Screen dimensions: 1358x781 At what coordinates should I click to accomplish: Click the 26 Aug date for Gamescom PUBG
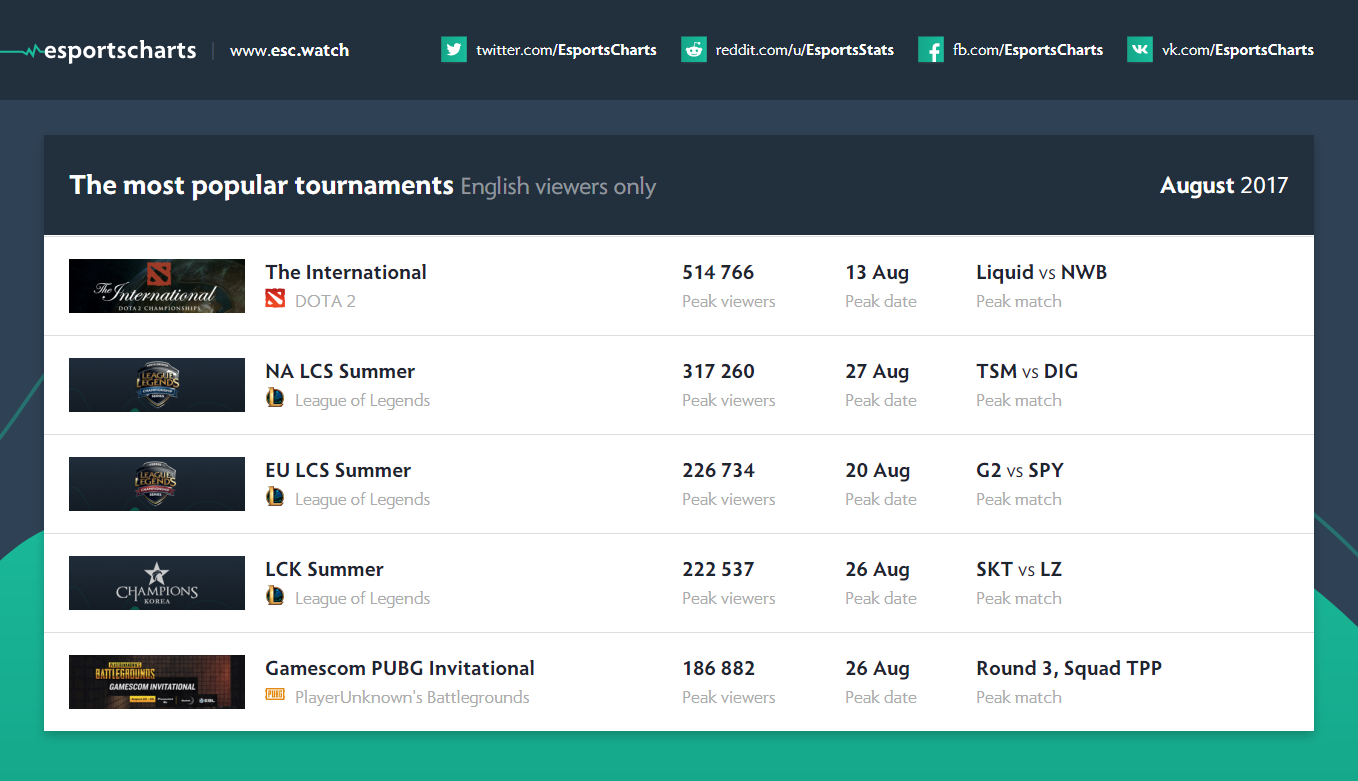(x=877, y=668)
